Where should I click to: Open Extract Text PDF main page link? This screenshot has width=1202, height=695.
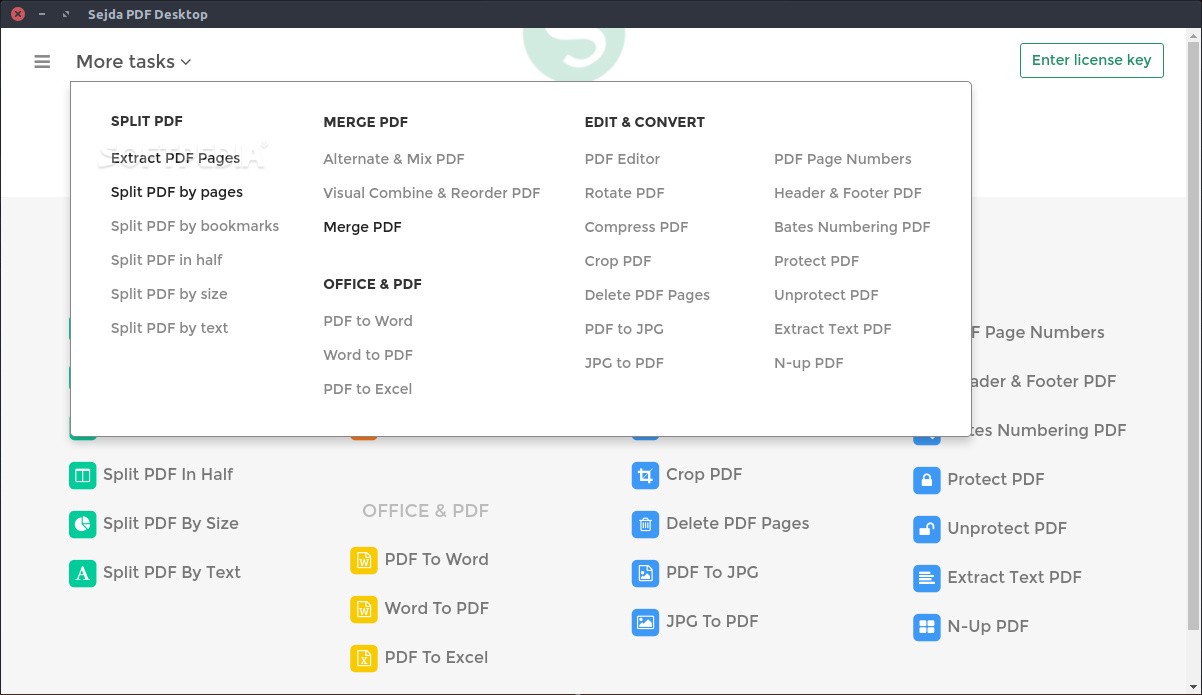pos(1015,577)
